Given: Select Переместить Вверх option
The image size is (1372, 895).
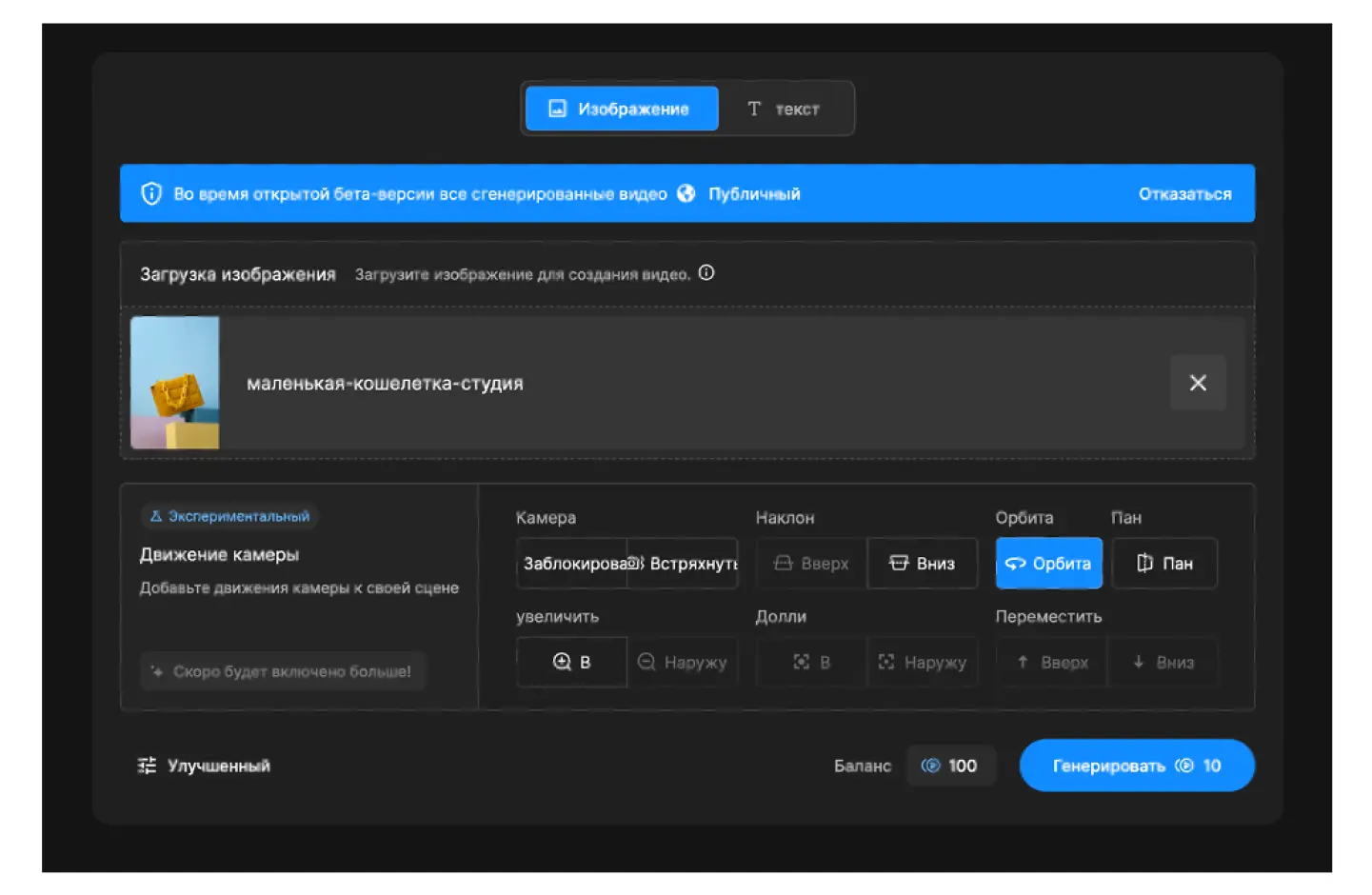Looking at the screenshot, I should [x=1052, y=663].
